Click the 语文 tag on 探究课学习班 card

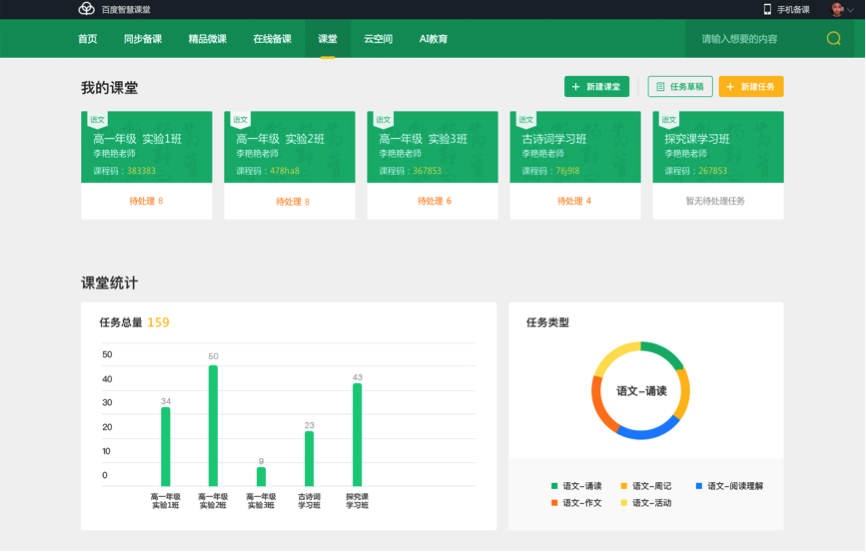[668, 120]
